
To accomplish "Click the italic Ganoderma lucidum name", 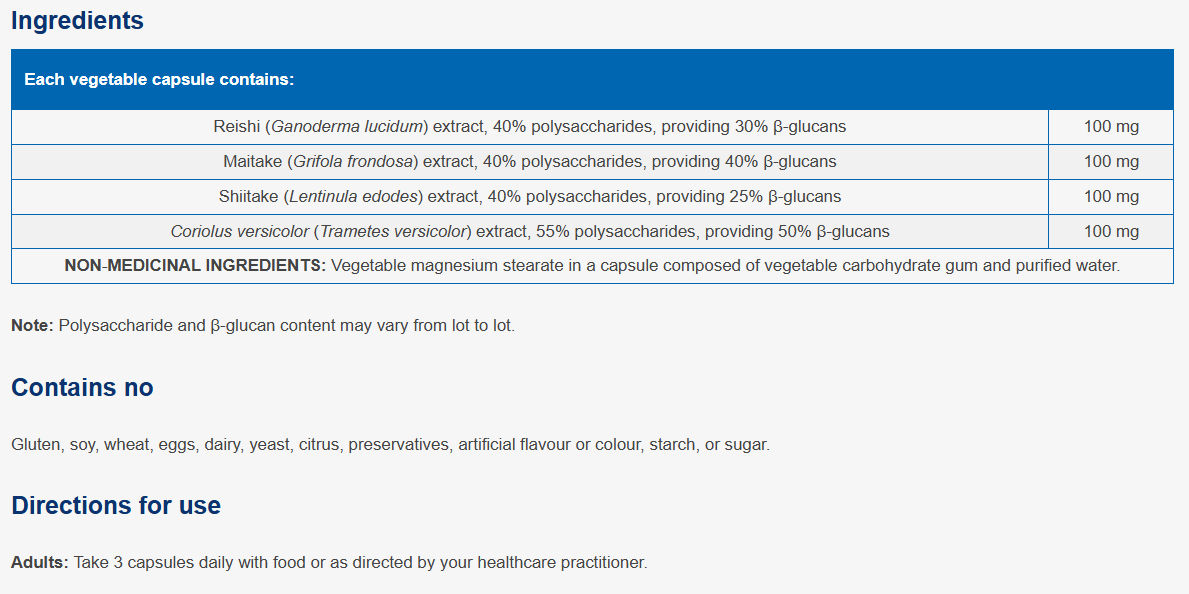I will 347,127.
